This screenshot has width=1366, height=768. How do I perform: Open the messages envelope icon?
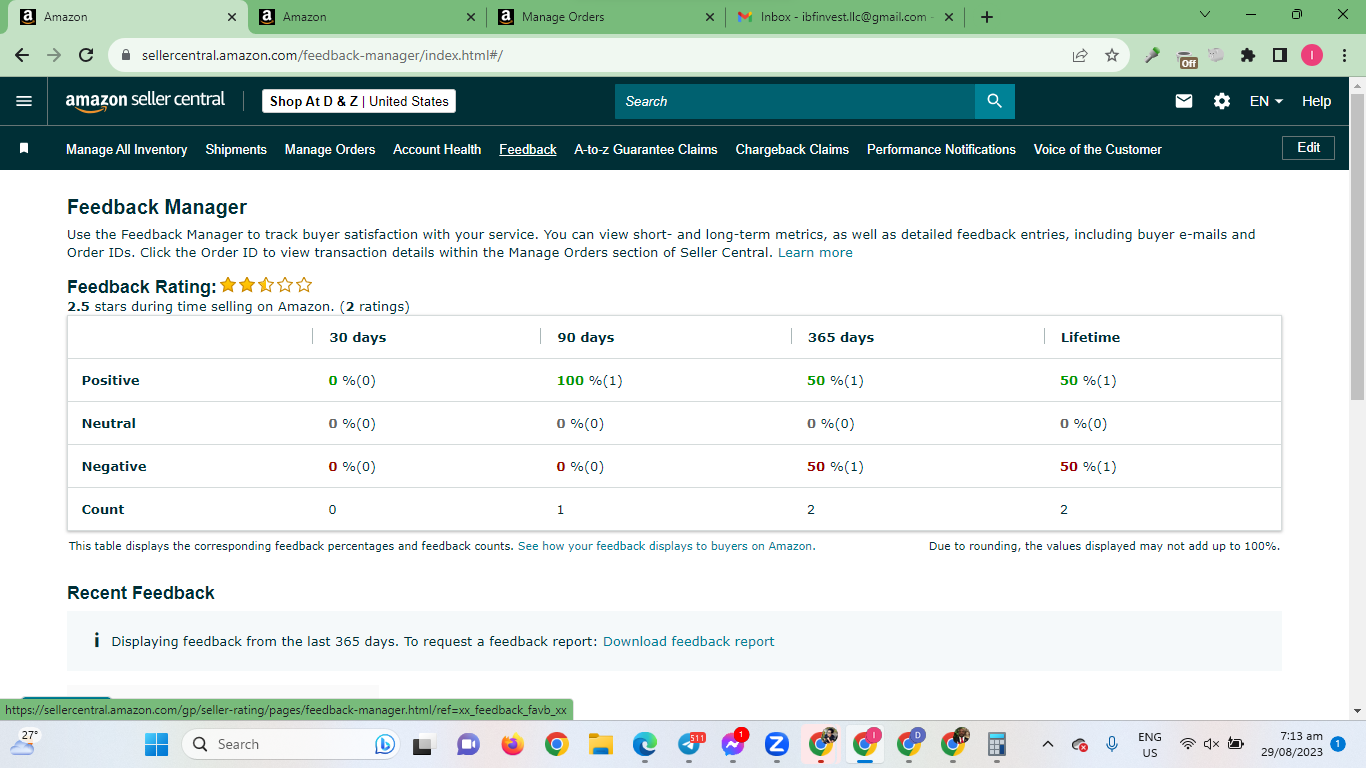pos(1184,101)
